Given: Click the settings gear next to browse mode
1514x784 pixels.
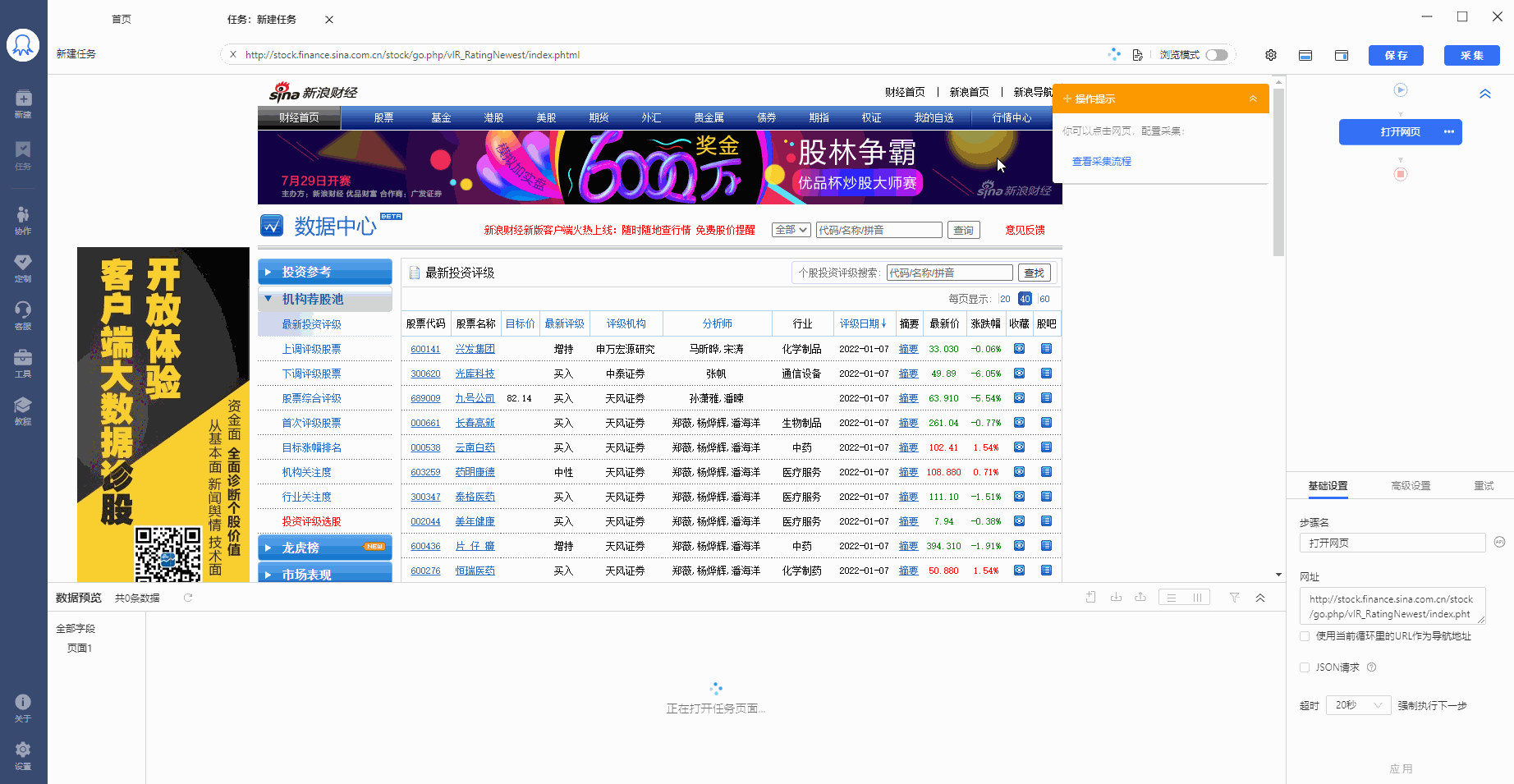Looking at the screenshot, I should (1271, 55).
